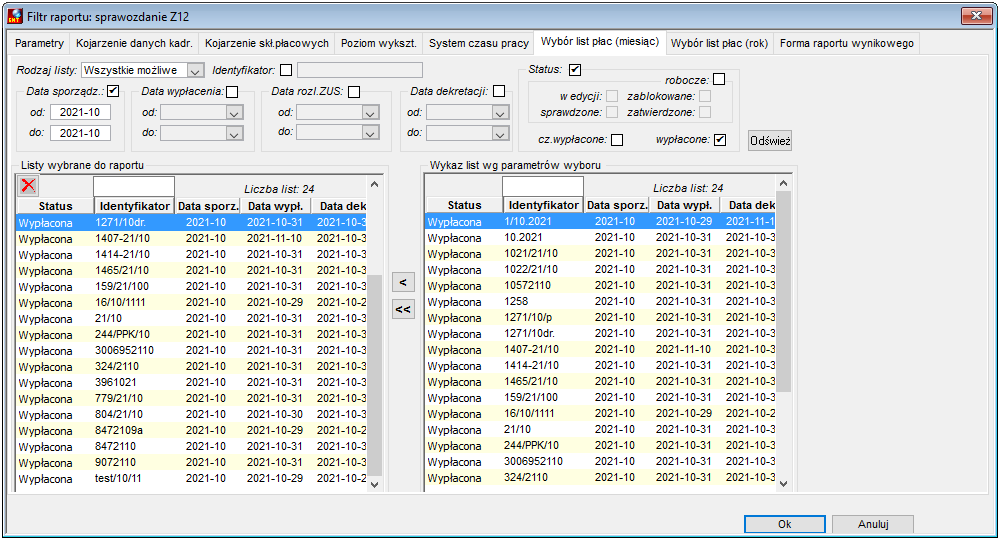This screenshot has width=1000, height=540.
Task: Enable the Data rozl.ZUS checkbox
Action: (354, 92)
